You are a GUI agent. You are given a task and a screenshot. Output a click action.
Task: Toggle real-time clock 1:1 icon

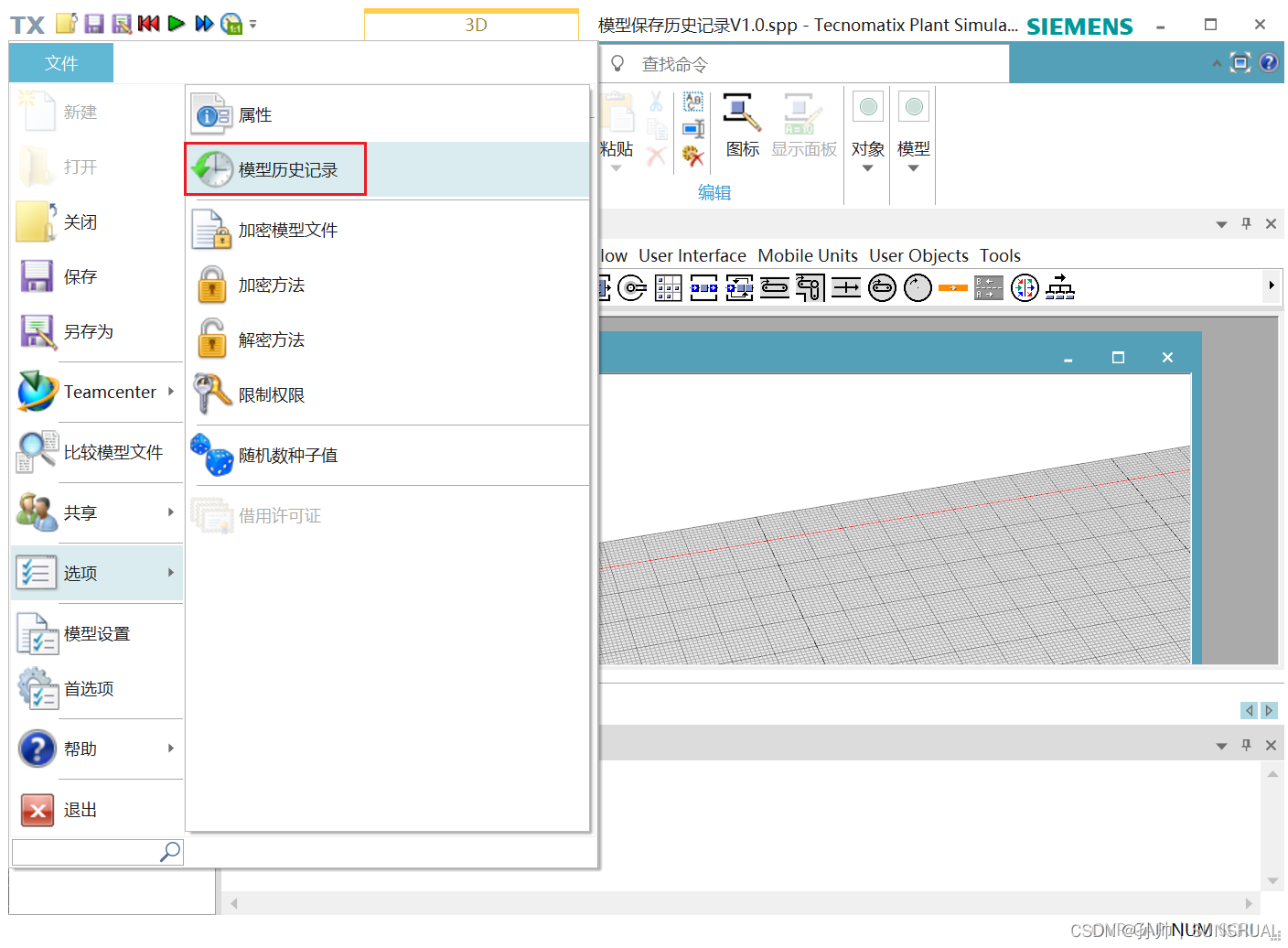pyautogui.click(x=232, y=23)
